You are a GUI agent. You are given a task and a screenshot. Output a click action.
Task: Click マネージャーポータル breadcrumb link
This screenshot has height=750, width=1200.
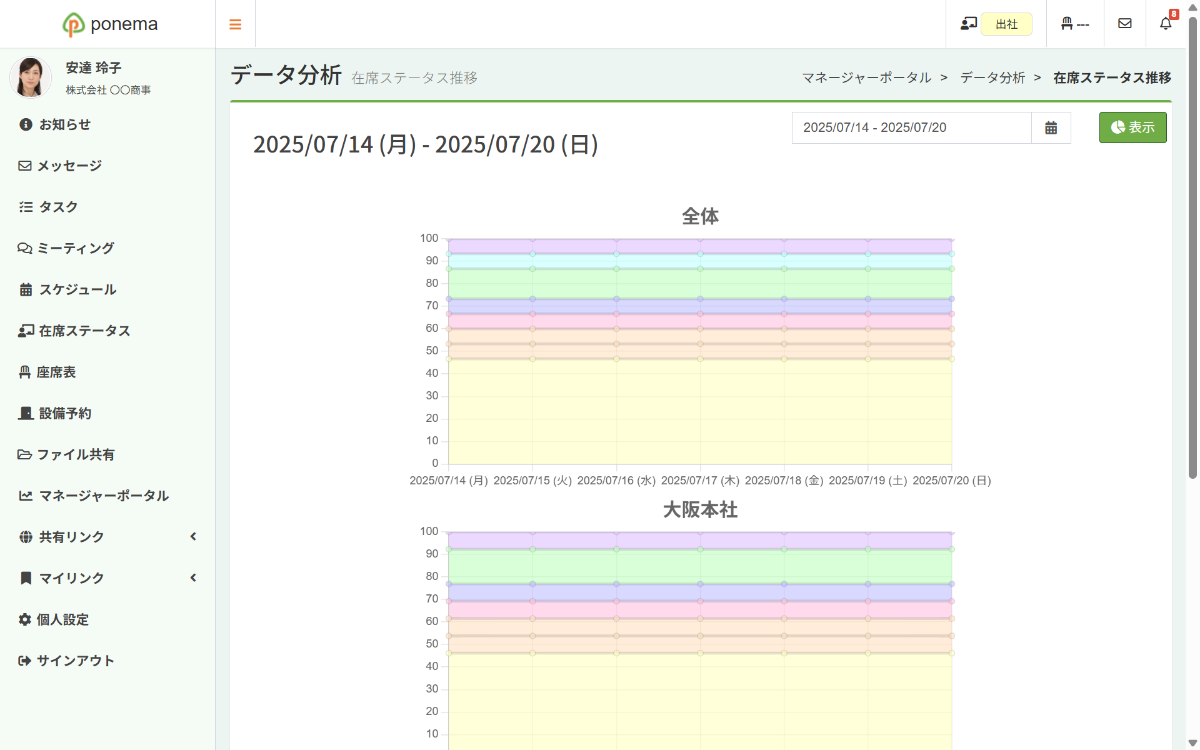[x=866, y=77]
